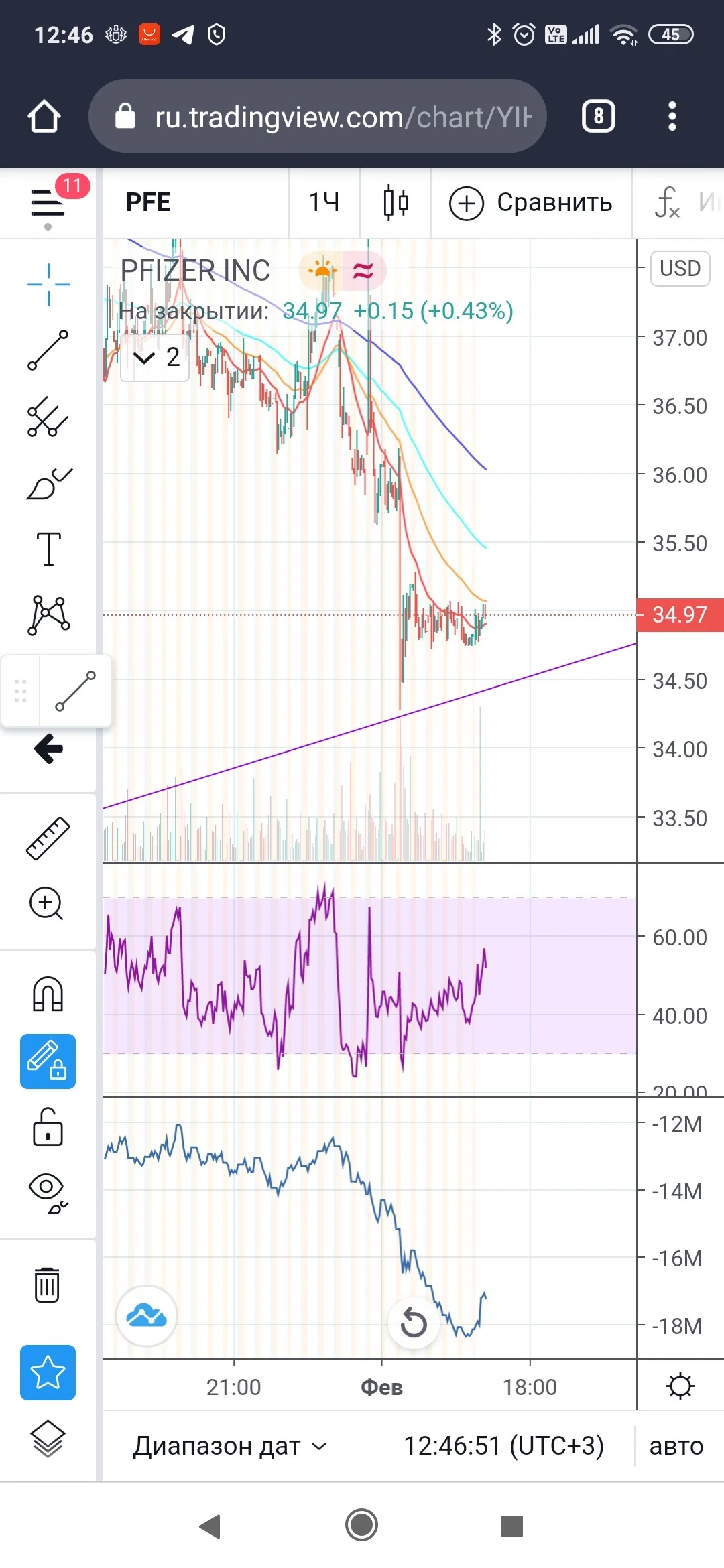Publish chart snapshot cloud button
Image resolution: width=724 pixels, height=1568 pixels.
(x=146, y=1315)
